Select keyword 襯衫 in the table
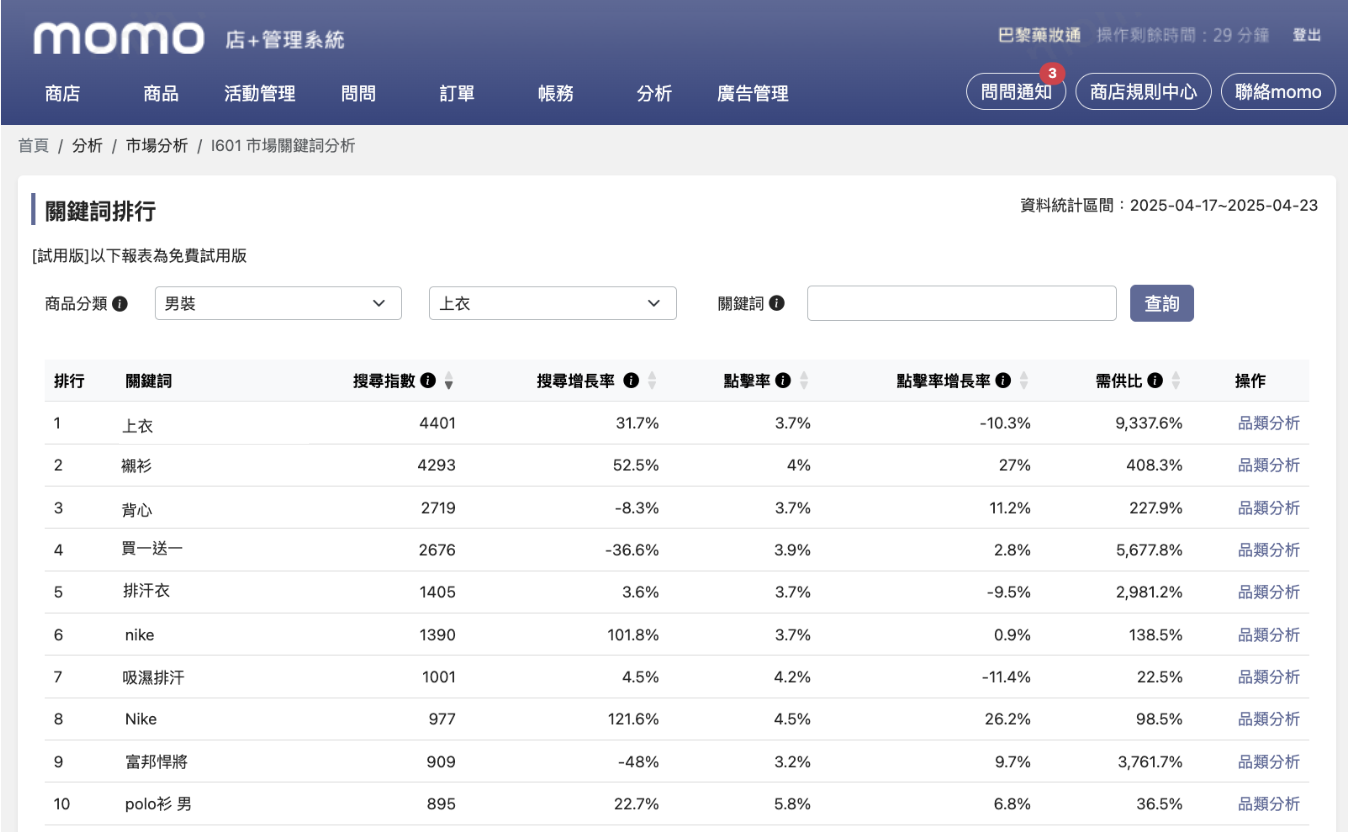This screenshot has height=832, width=1350. tap(137, 466)
